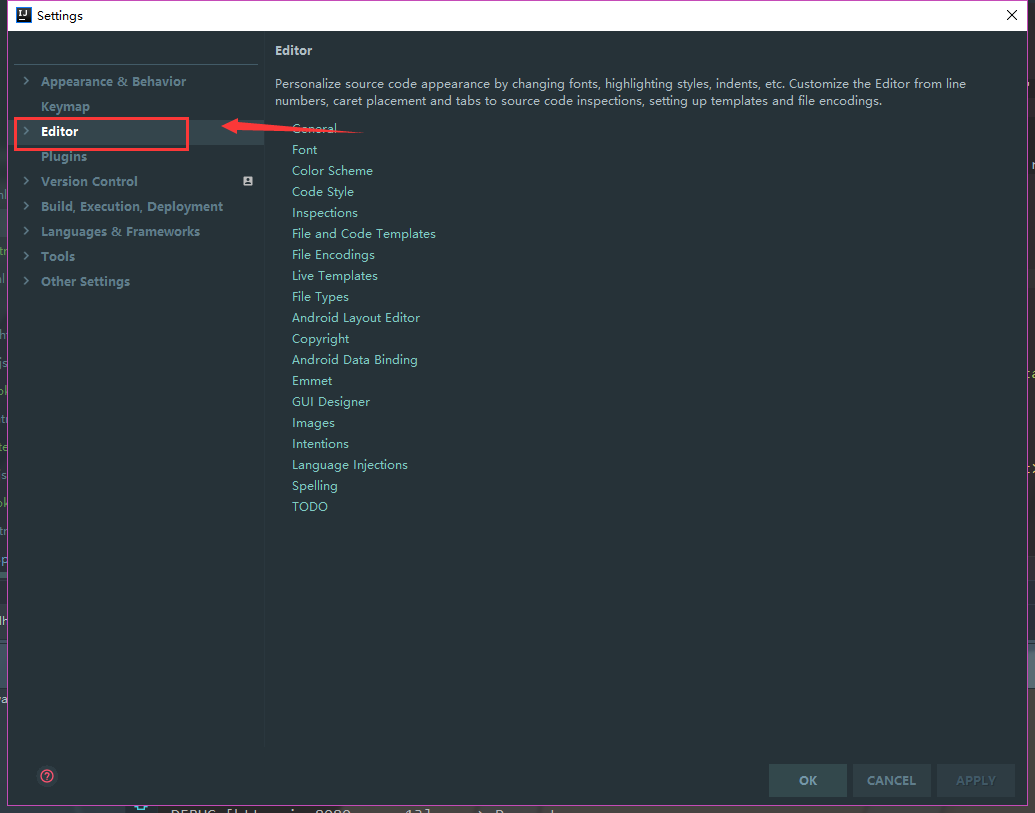The width and height of the screenshot is (1035, 813).
Task: Open the Color Scheme settings
Action: 332,170
